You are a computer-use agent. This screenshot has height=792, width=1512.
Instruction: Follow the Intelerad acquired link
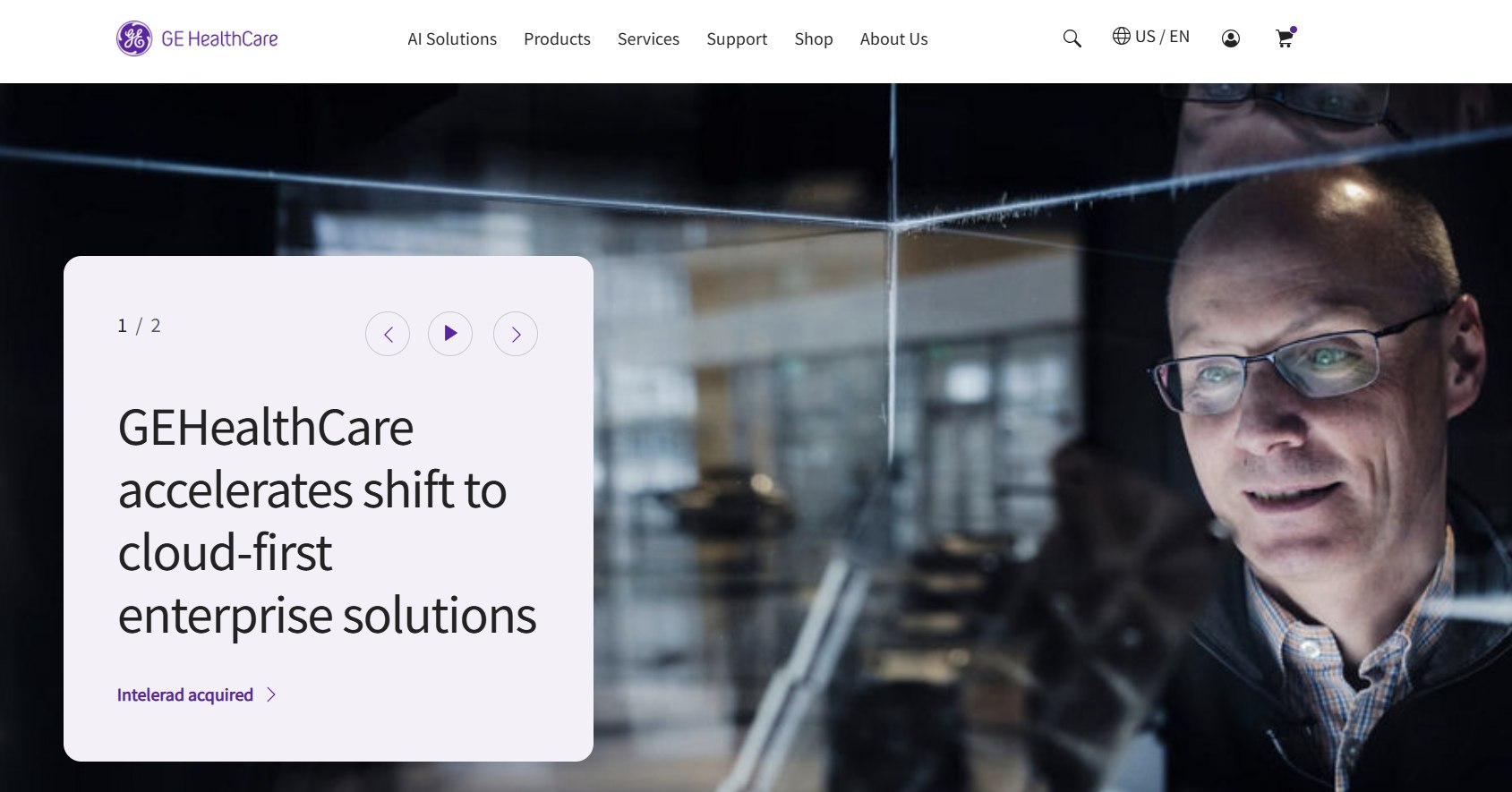[x=185, y=695]
